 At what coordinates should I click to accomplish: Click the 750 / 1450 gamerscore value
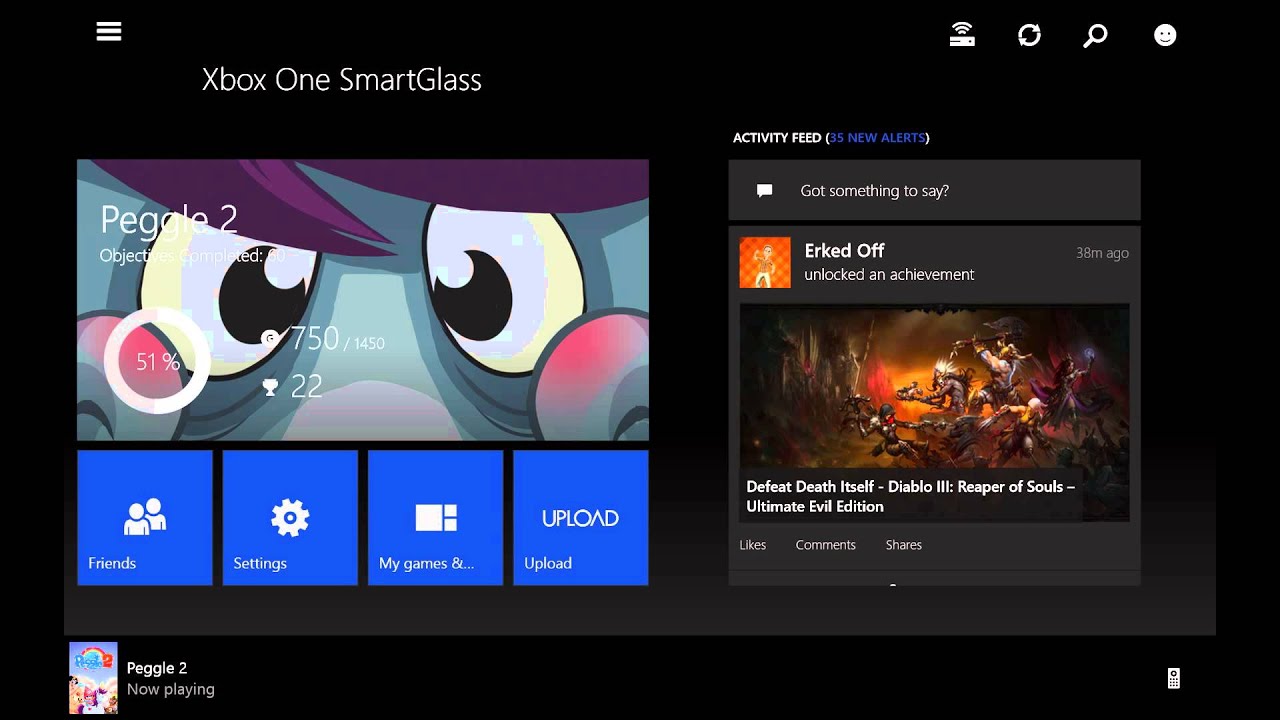[337, 339]
